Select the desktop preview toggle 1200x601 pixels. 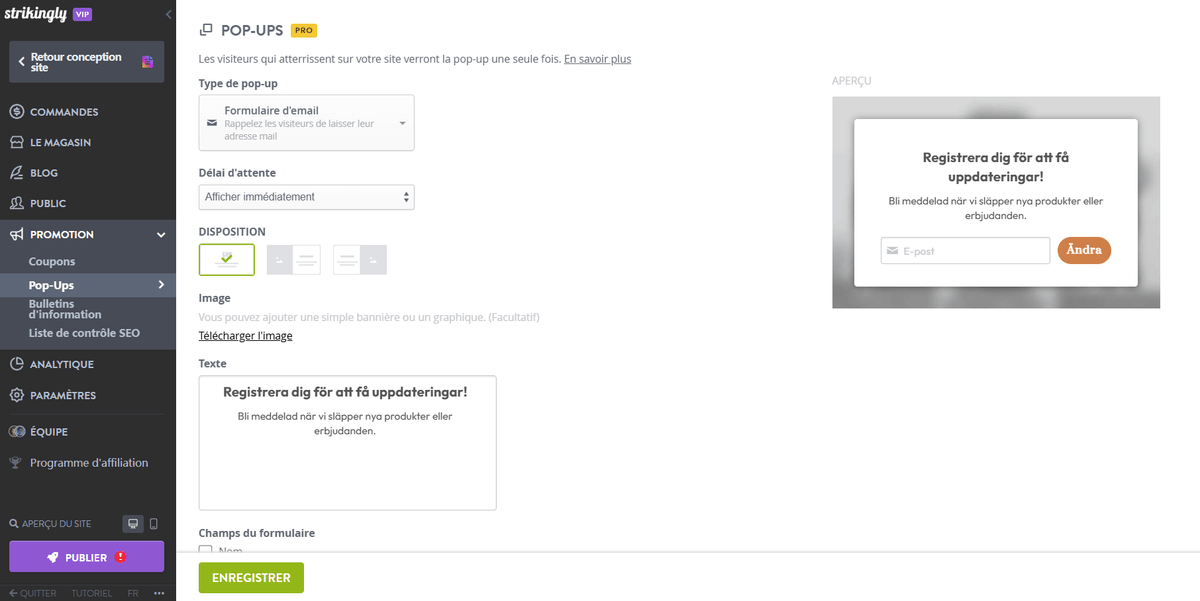point(132,523)
